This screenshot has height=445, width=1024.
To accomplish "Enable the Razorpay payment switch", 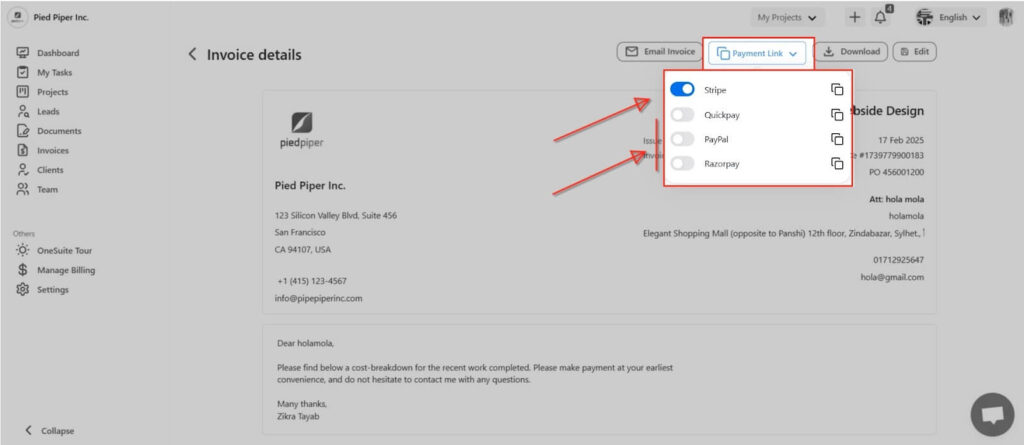I will pyautogui.click(x=682, y=163).
